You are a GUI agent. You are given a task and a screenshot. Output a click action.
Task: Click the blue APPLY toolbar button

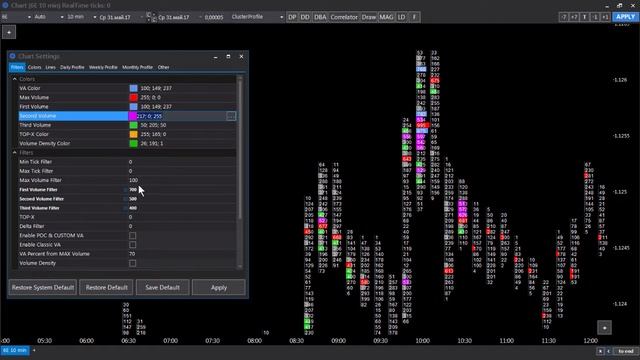coord(625,17)
